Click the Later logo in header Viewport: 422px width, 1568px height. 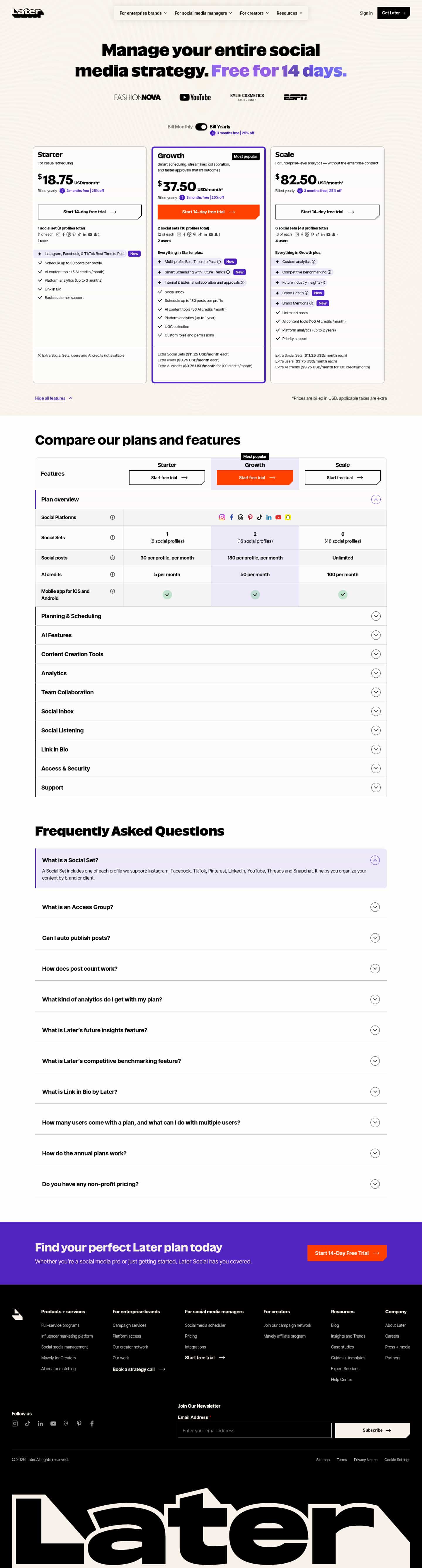click(28, 12)
